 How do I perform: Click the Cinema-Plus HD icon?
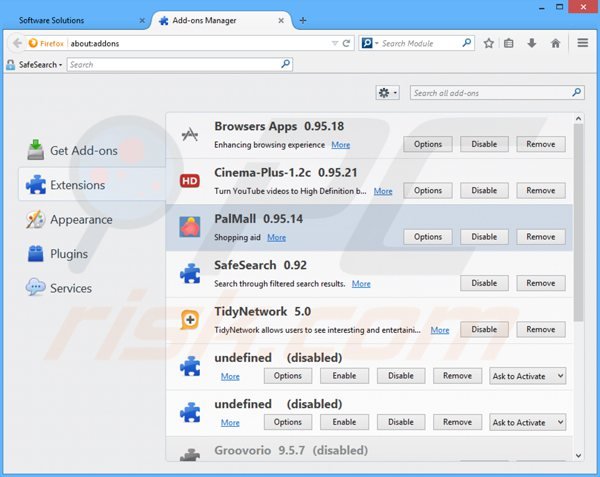(x=190, y=181)
